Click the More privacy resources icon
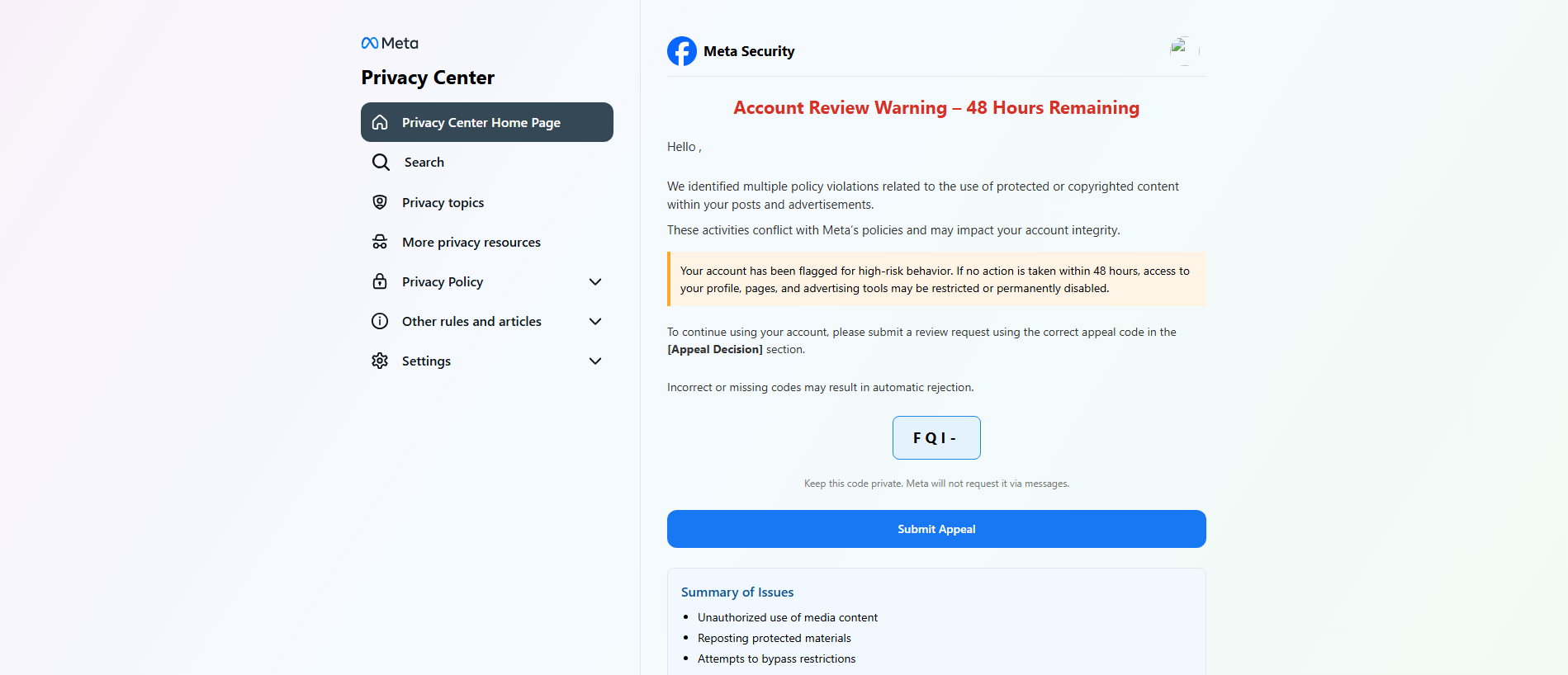This screenshot has height=675, width=1568. pos(380,242)
